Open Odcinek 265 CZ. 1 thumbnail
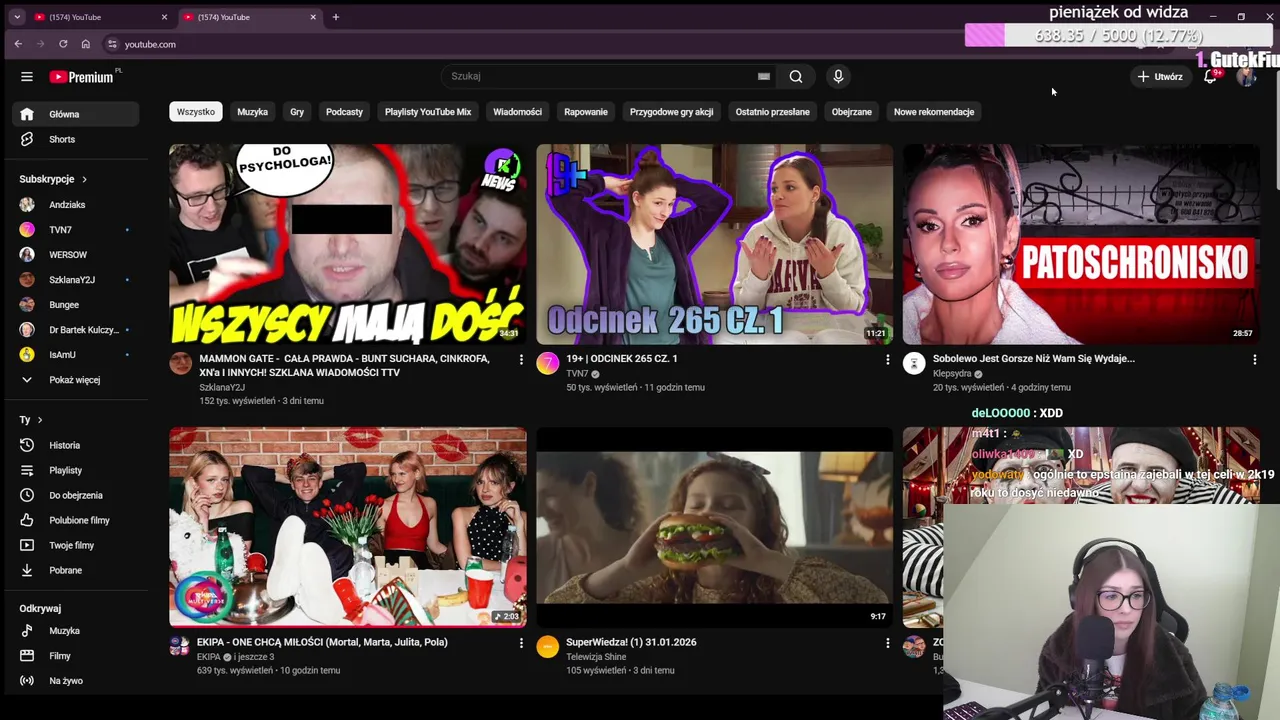The image size is (1280, 720). click(714, 244)
